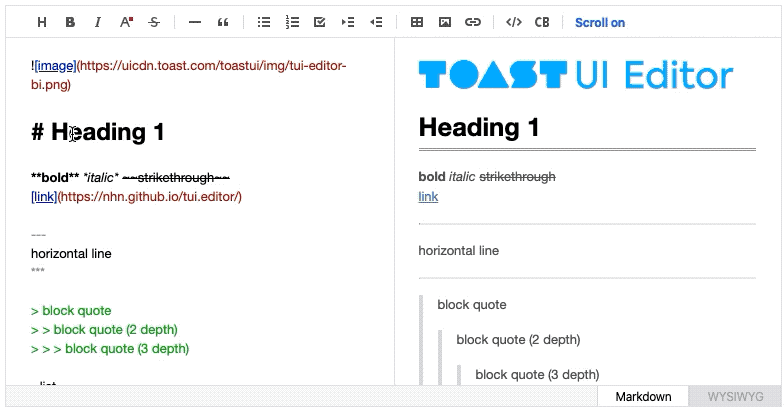Insert a horizontal line
The image size is (784, 412).
[194, 22]
